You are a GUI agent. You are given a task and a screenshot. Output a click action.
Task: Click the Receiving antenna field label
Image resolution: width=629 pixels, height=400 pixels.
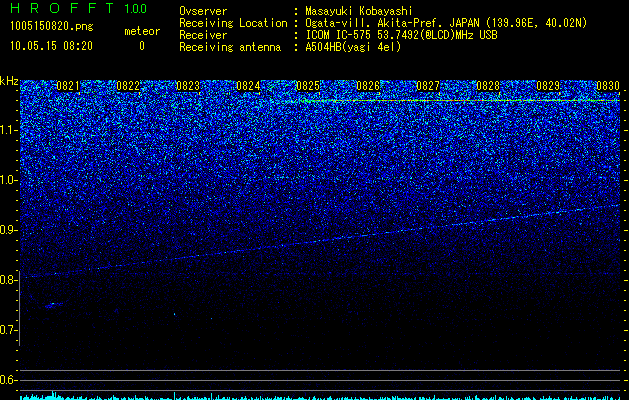[x=230, y=47]
